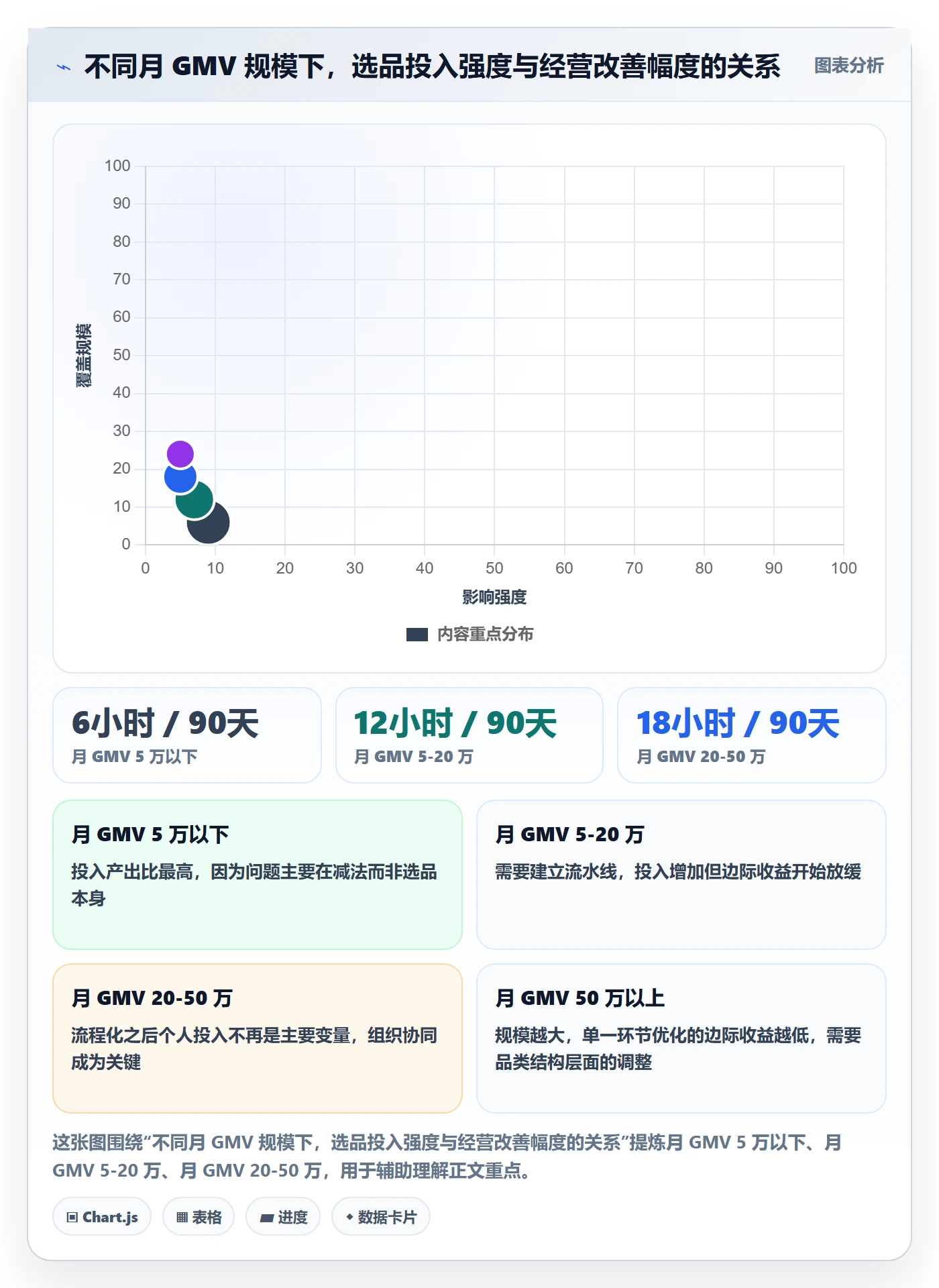939x1288 pixels.
Task: Select the 18小时 / 90天 stat value
Action: click(x=738, y=724)
